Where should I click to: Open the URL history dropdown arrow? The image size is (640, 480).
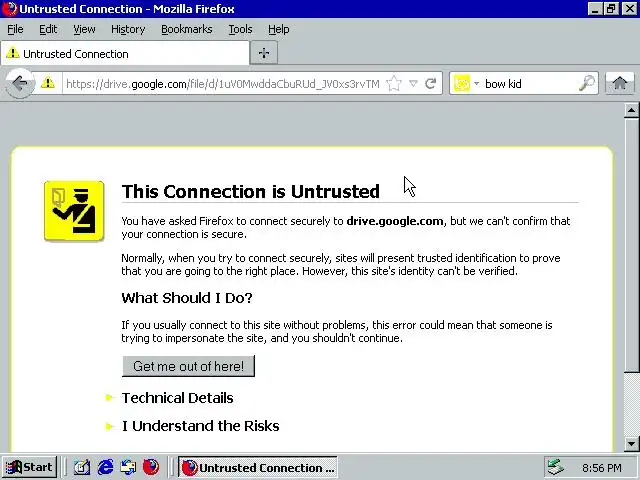pos(413,84)
